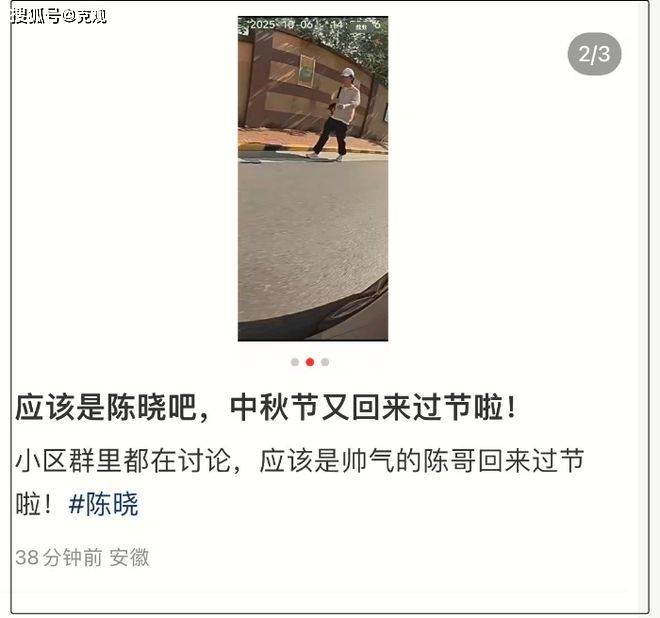The image size is (660, 618).
Task: Open the post title about 陈晓 中秋节
Action: [x=266, y=408]
